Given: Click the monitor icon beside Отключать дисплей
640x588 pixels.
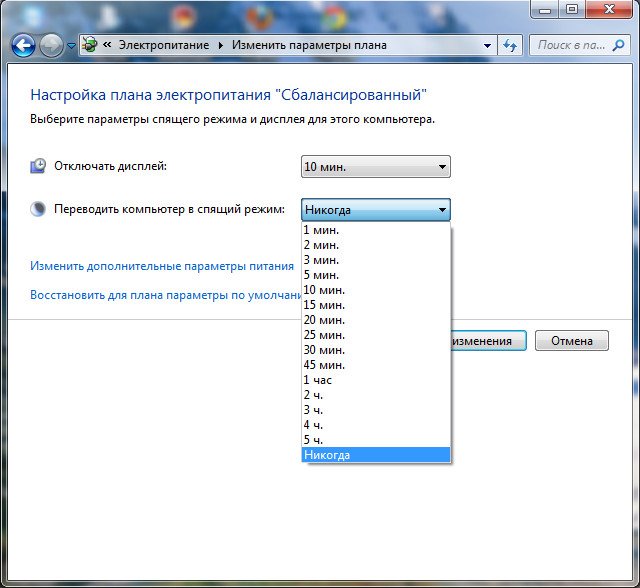Looking at the screenshot, I should click(x=38, y=166).
